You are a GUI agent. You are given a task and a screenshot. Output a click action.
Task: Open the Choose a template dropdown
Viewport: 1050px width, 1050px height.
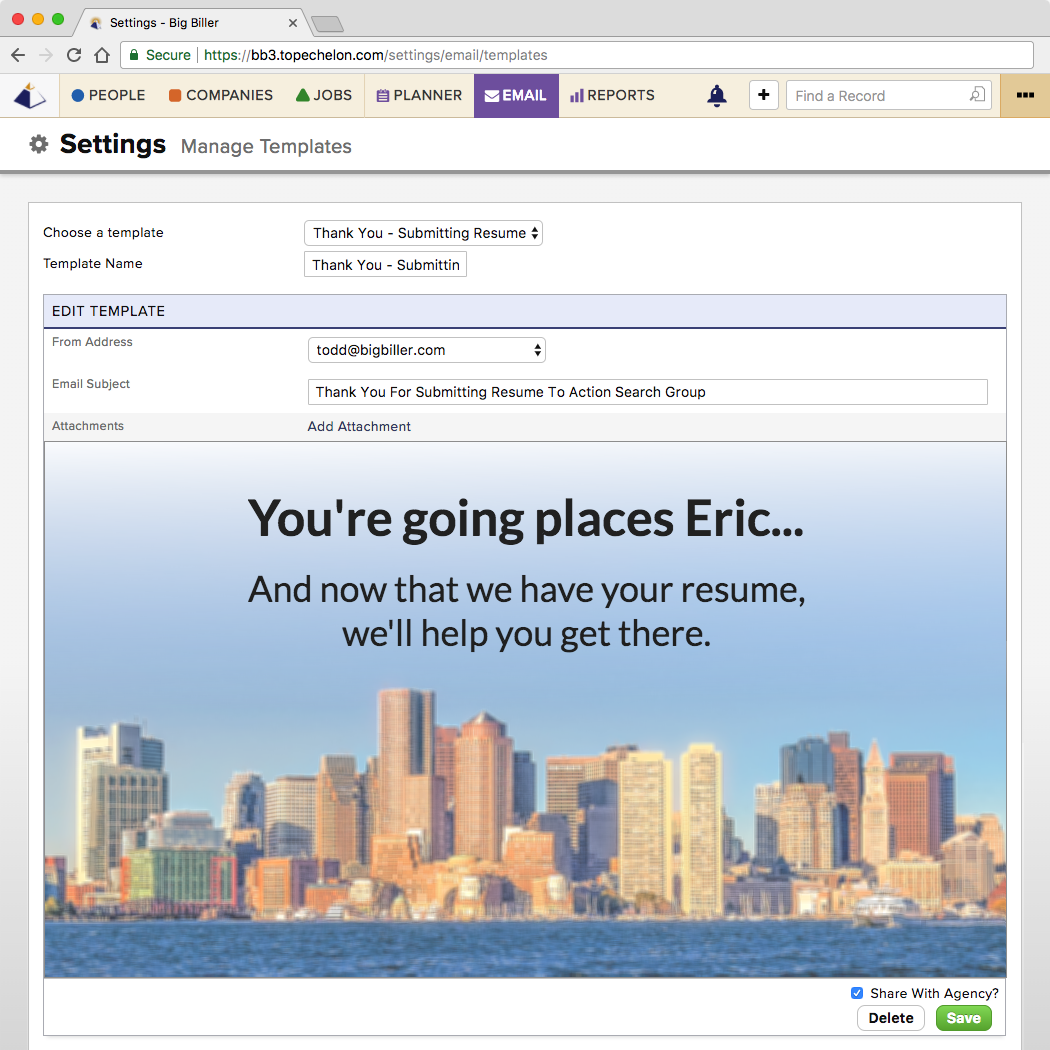(423, 233)
